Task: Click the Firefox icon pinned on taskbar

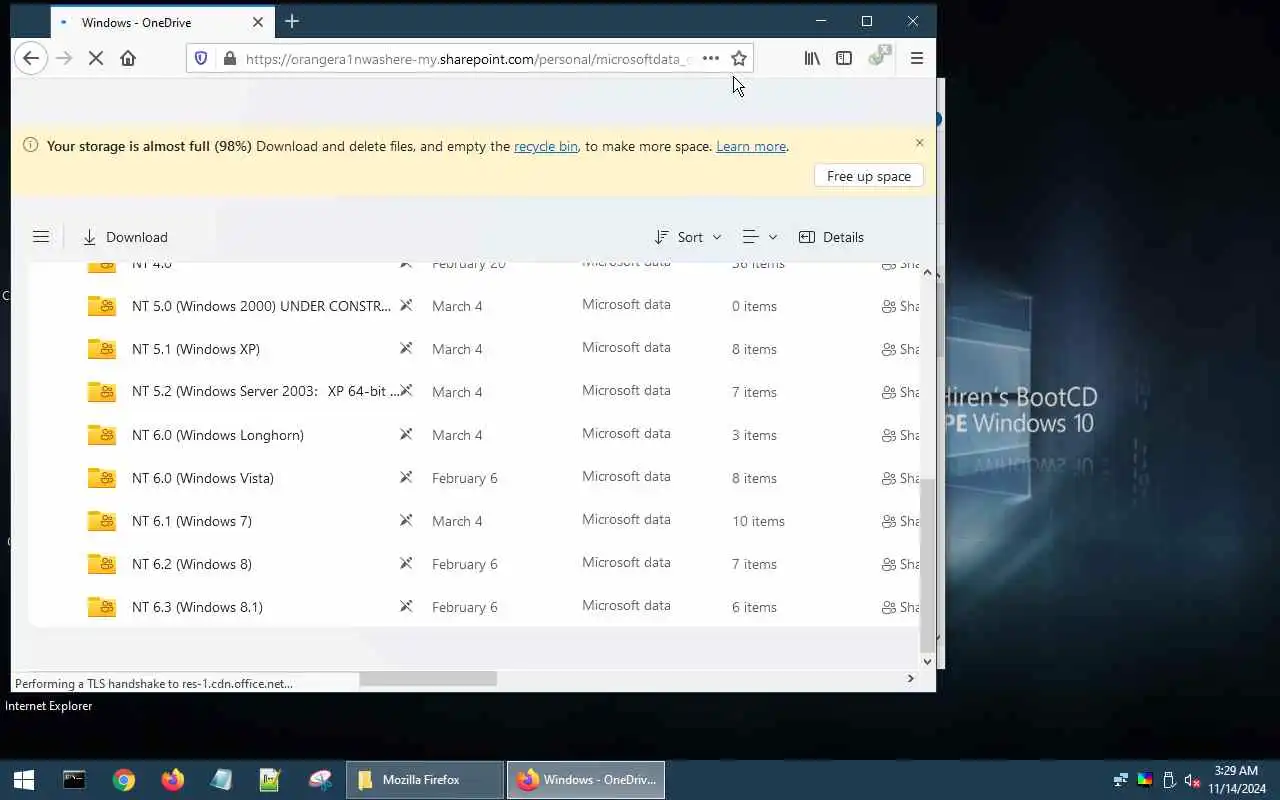Action: click(x=173, y=780)
